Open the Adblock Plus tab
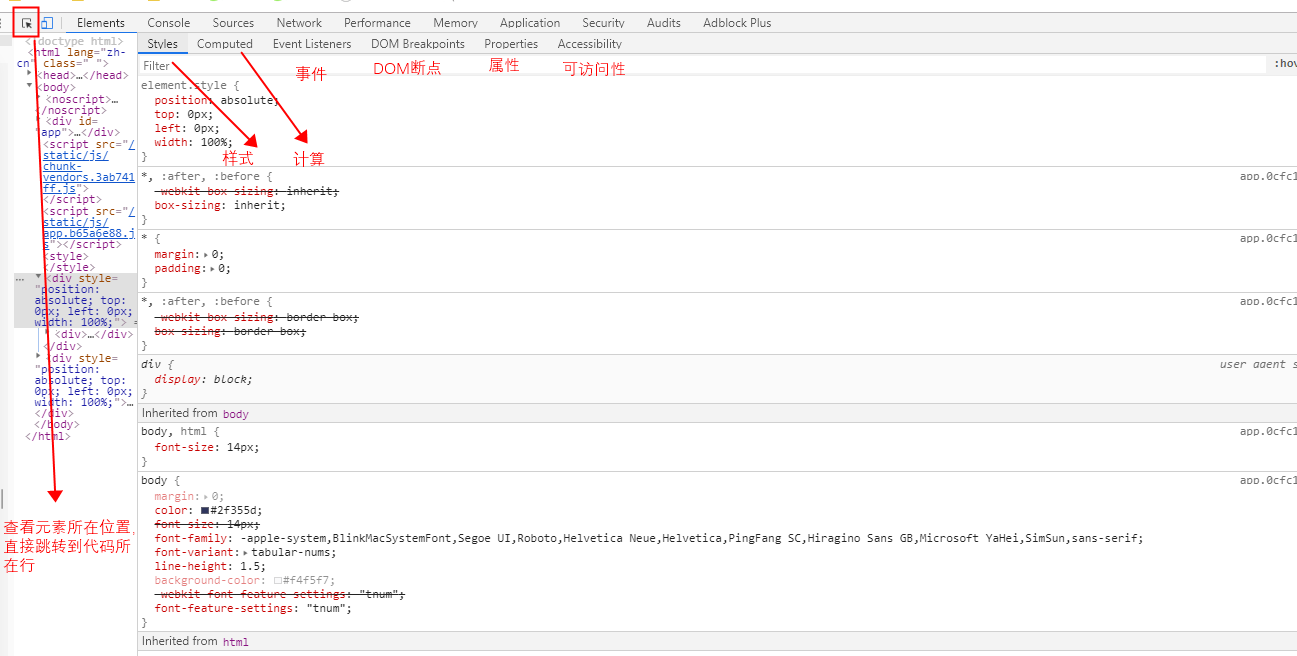Screen dimensions: 1297x656 (x=737, y=23)
